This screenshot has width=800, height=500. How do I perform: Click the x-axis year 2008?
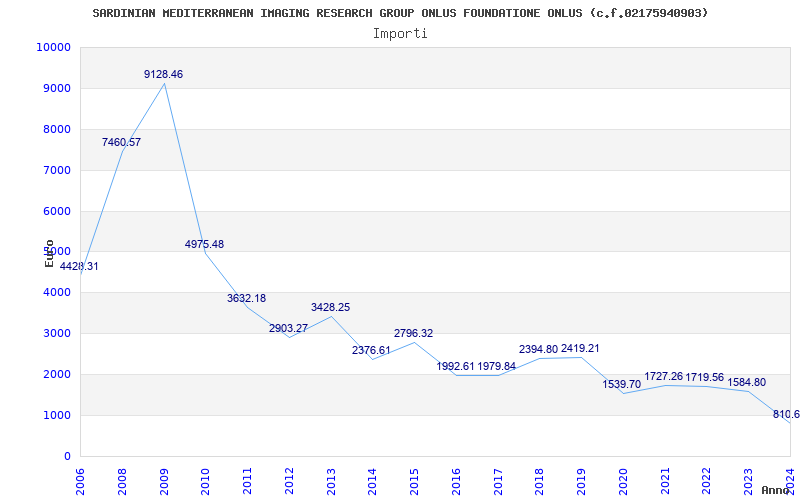122,481
